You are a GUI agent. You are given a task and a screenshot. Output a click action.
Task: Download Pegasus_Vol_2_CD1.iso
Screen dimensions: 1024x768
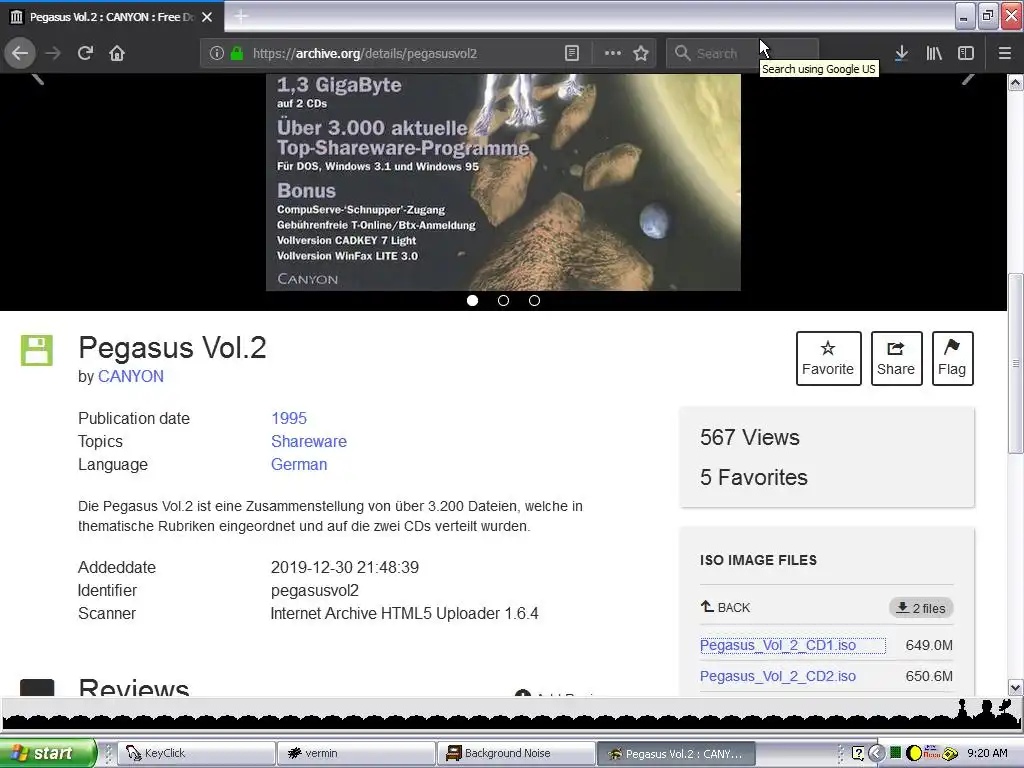pyautogui.click(x=778, y=645)
